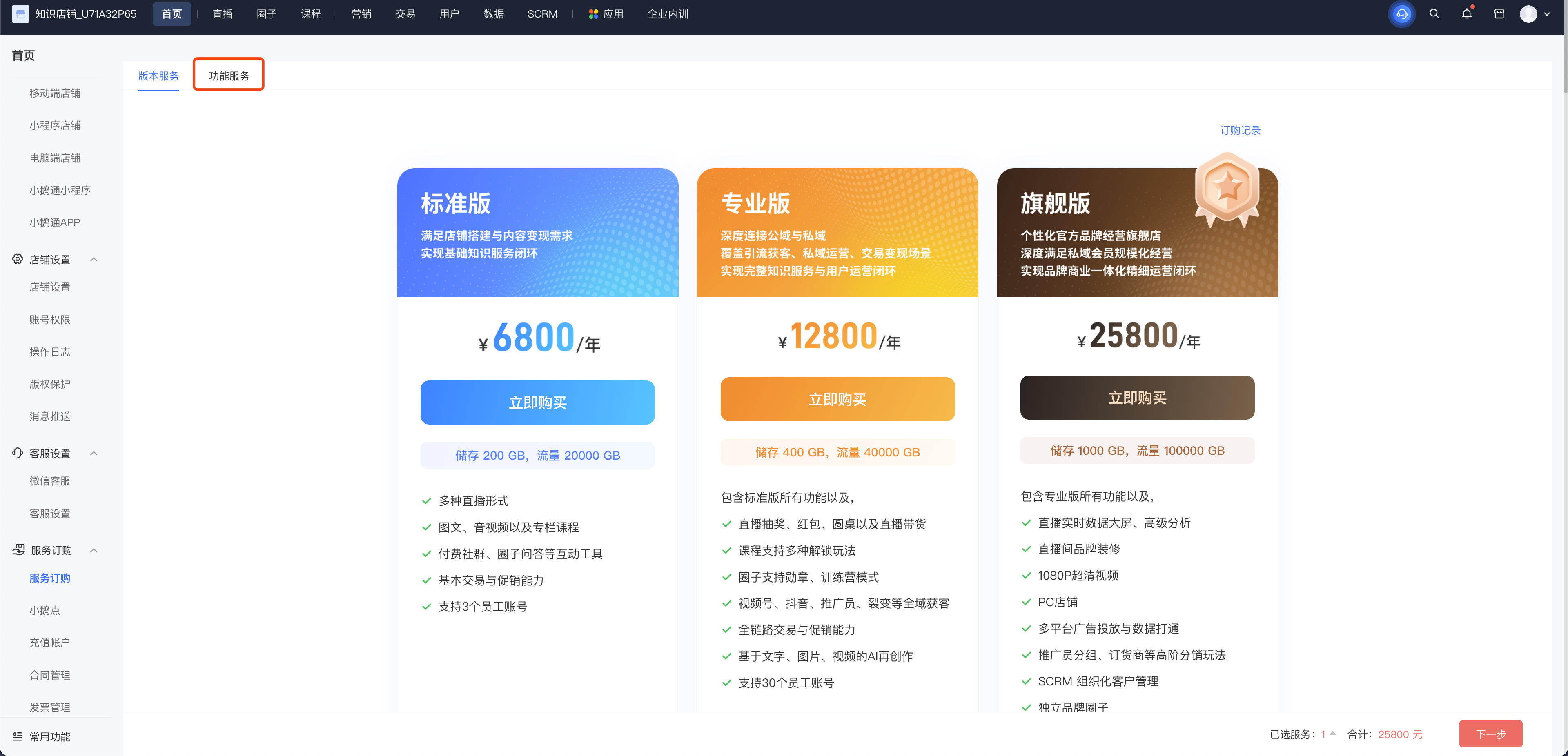Open 小鹅点 in sidebar
The width and height of the screenshot is (1568, 756).
tap(45, 610)
